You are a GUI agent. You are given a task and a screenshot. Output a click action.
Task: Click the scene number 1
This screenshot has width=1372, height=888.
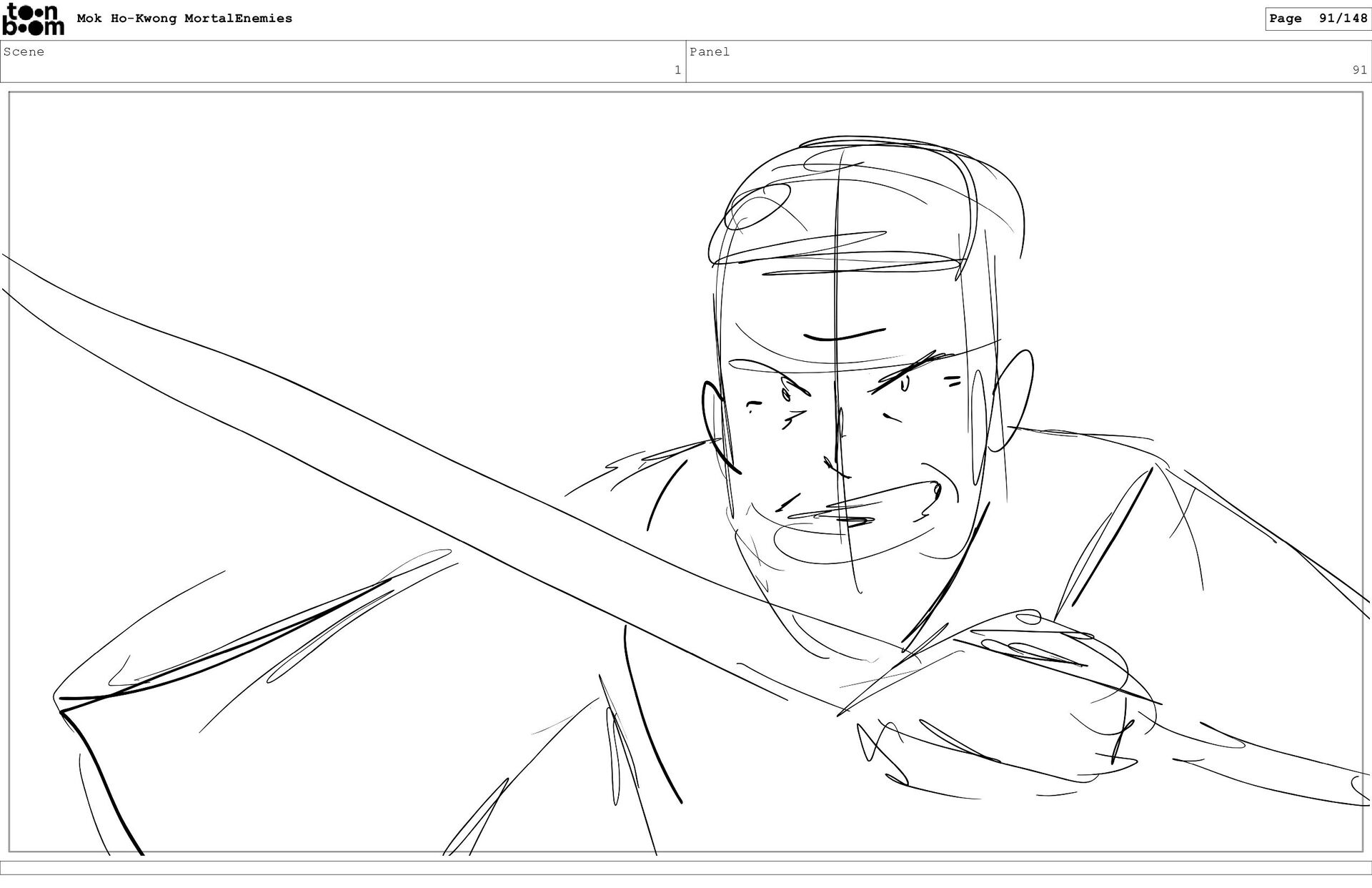677,70
